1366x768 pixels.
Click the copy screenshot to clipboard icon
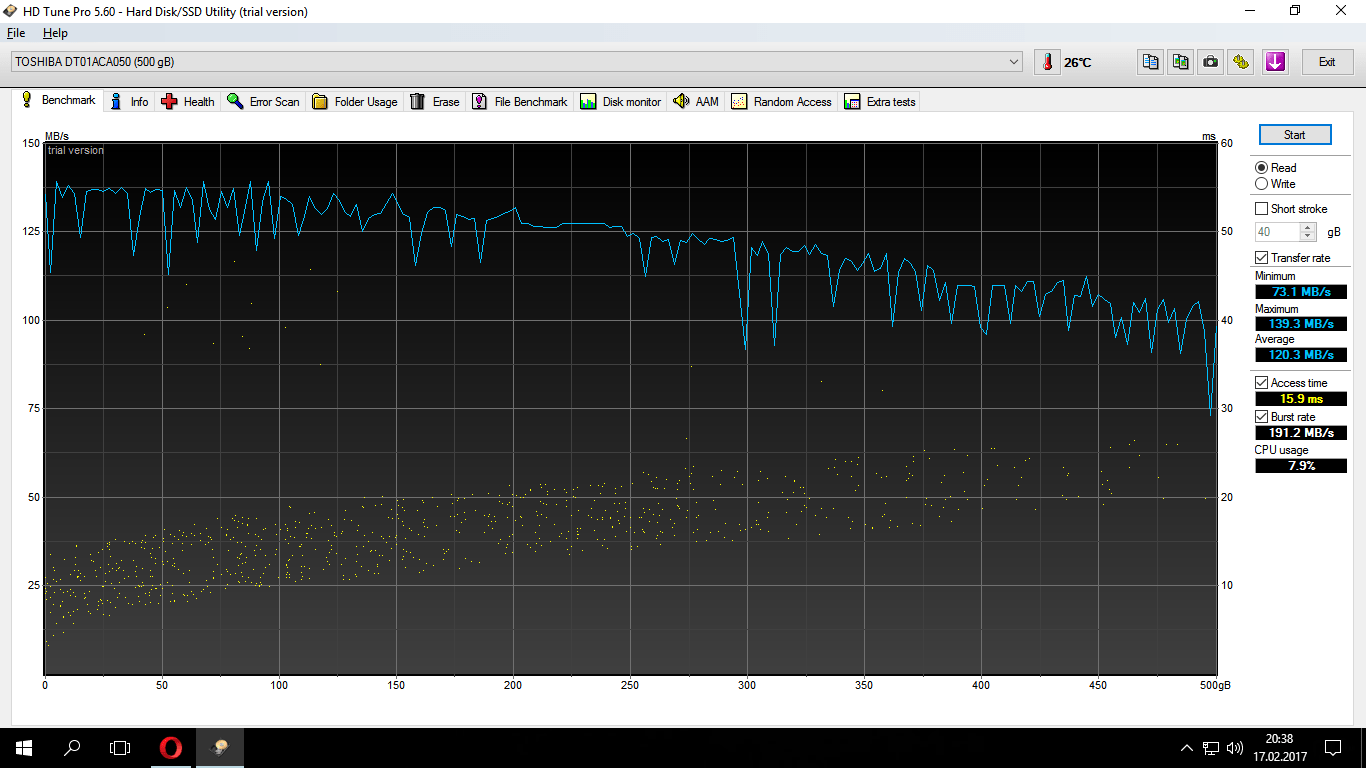click(1180, 61)
